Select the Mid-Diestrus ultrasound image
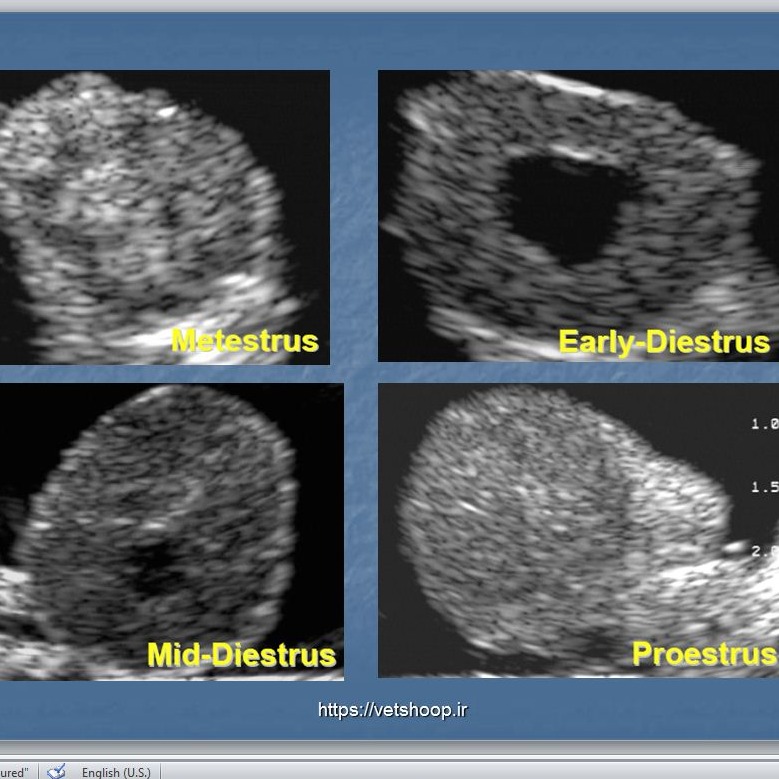 point(171,531)
